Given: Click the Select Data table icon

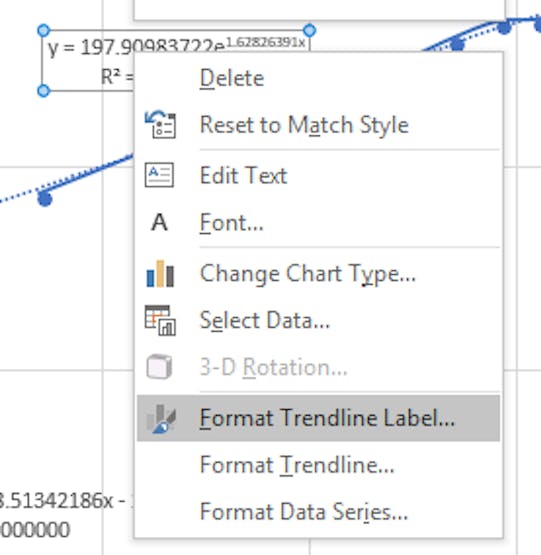Looking at the screenshot, I should (160, 320).
